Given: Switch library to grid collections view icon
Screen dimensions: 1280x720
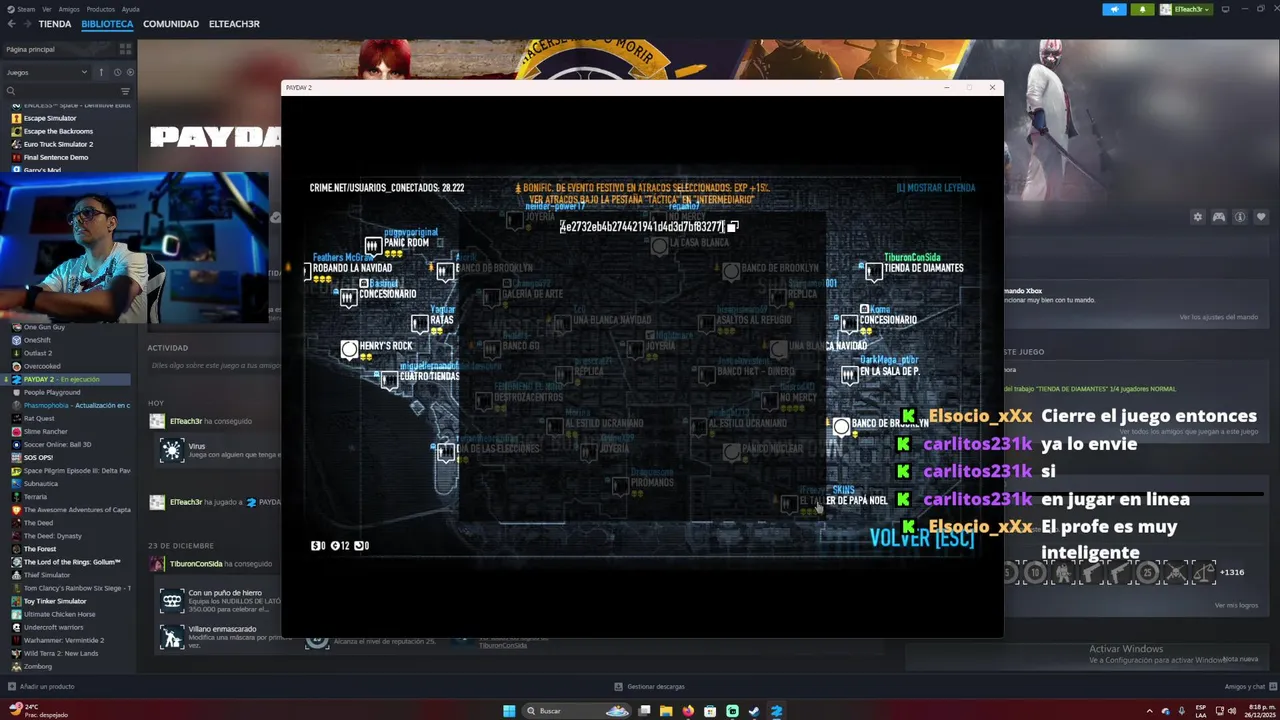Looking at the screenshot, I should pos(125,49).
